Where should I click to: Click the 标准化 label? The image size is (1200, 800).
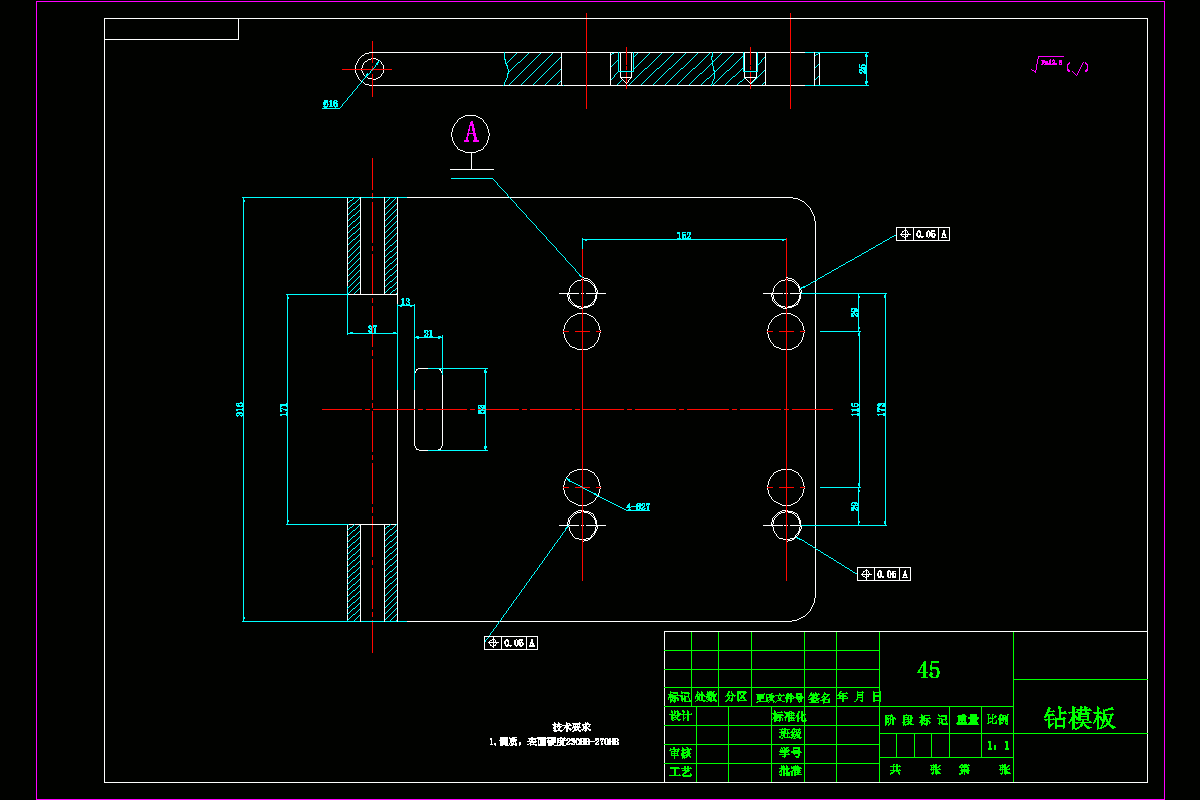coord(789,716)
